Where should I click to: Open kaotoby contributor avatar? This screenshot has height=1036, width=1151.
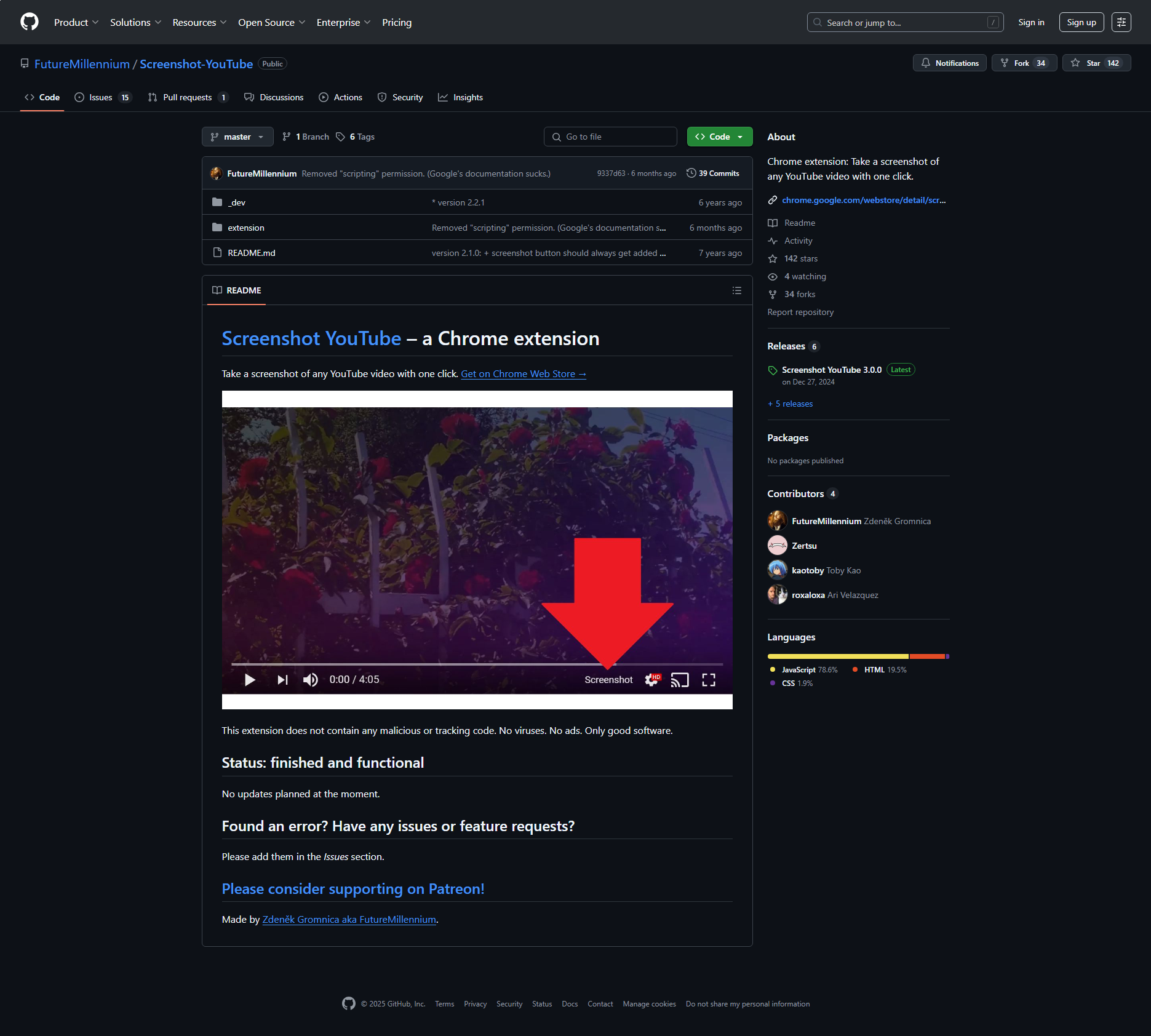coord(778,570)
